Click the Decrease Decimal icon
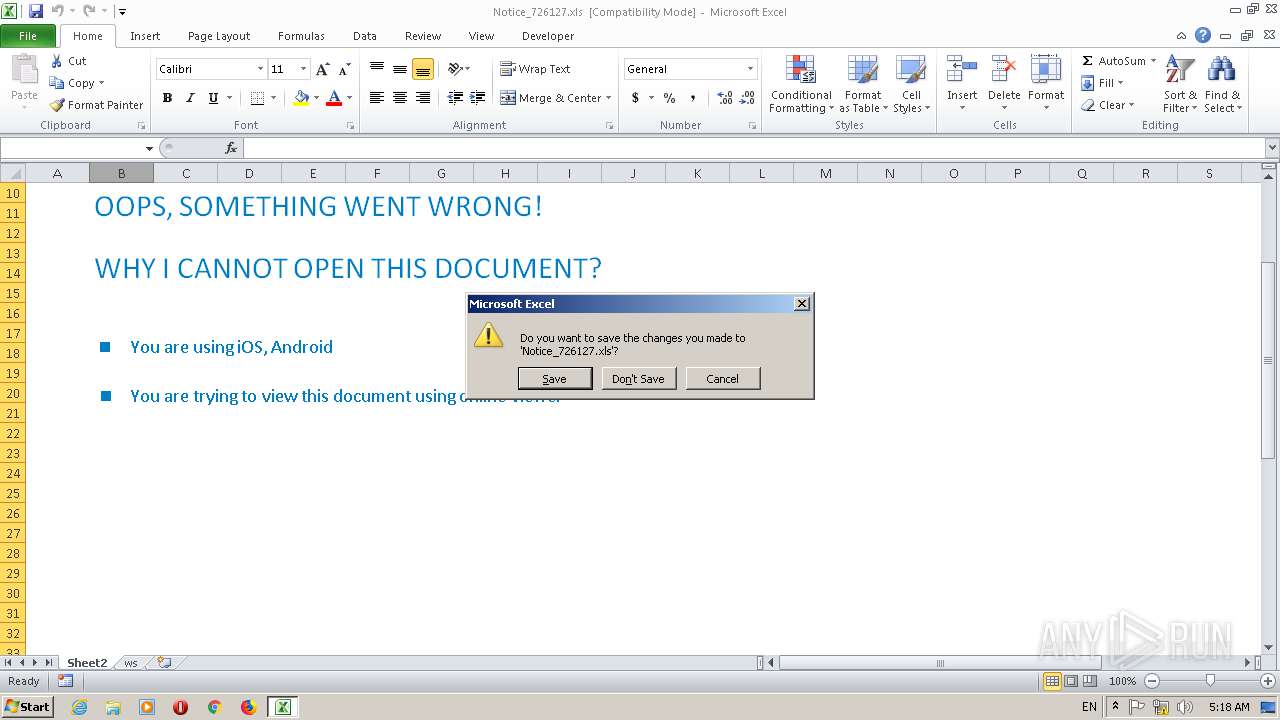 tap(748, 98)
